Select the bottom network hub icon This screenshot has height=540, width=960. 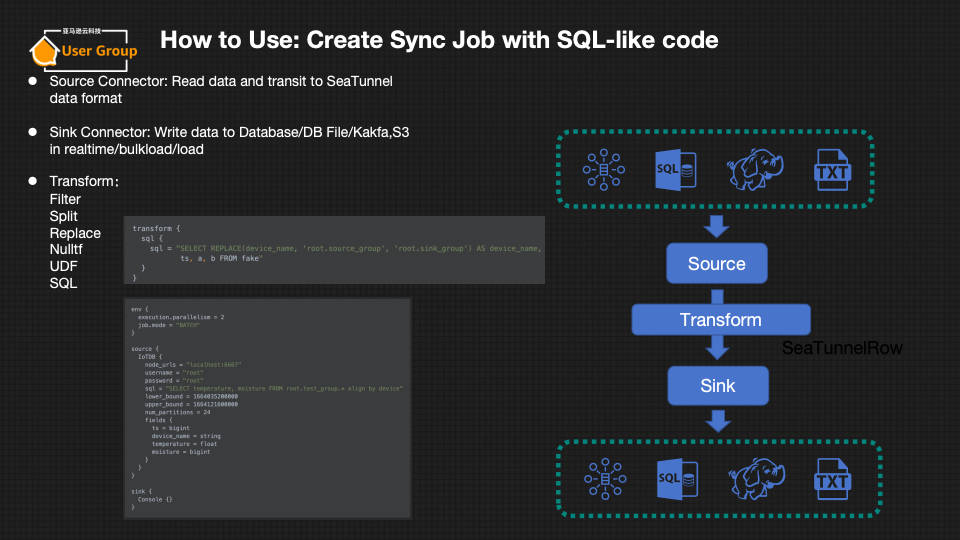605,479
